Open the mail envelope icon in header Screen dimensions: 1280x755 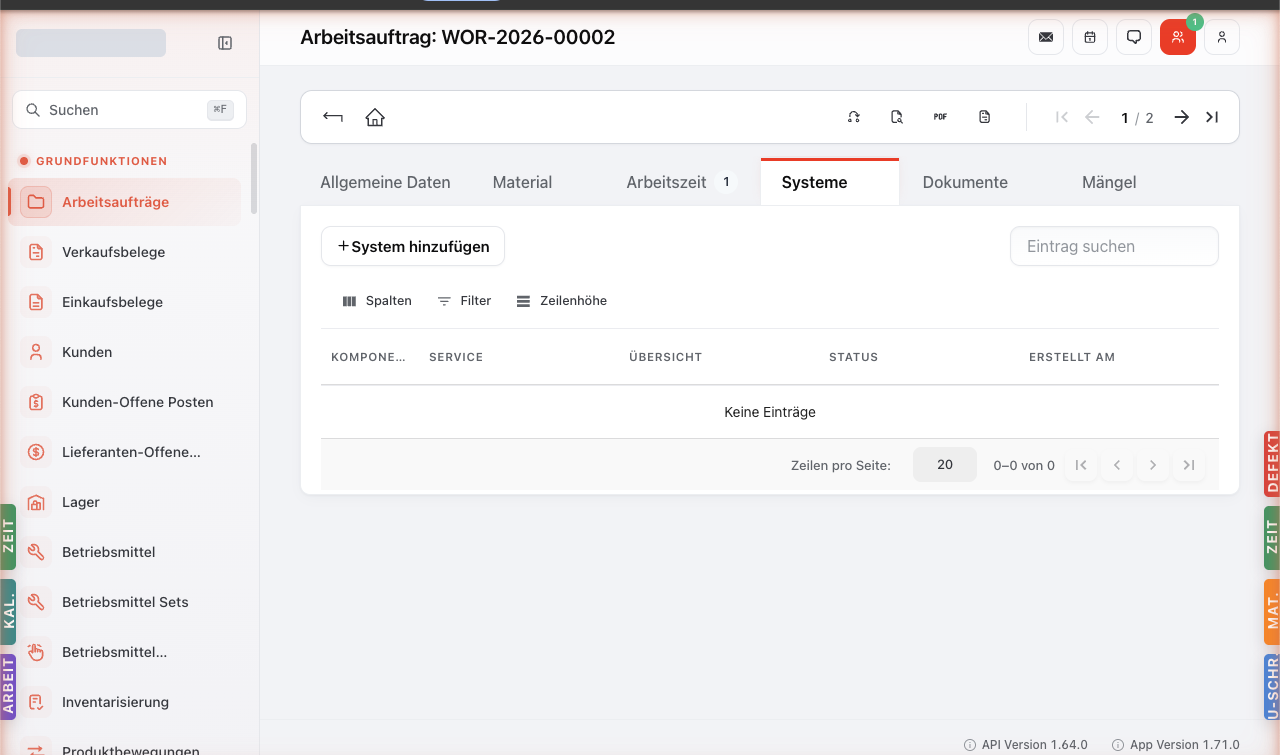pyautogui.click(x=1046, y=37)
